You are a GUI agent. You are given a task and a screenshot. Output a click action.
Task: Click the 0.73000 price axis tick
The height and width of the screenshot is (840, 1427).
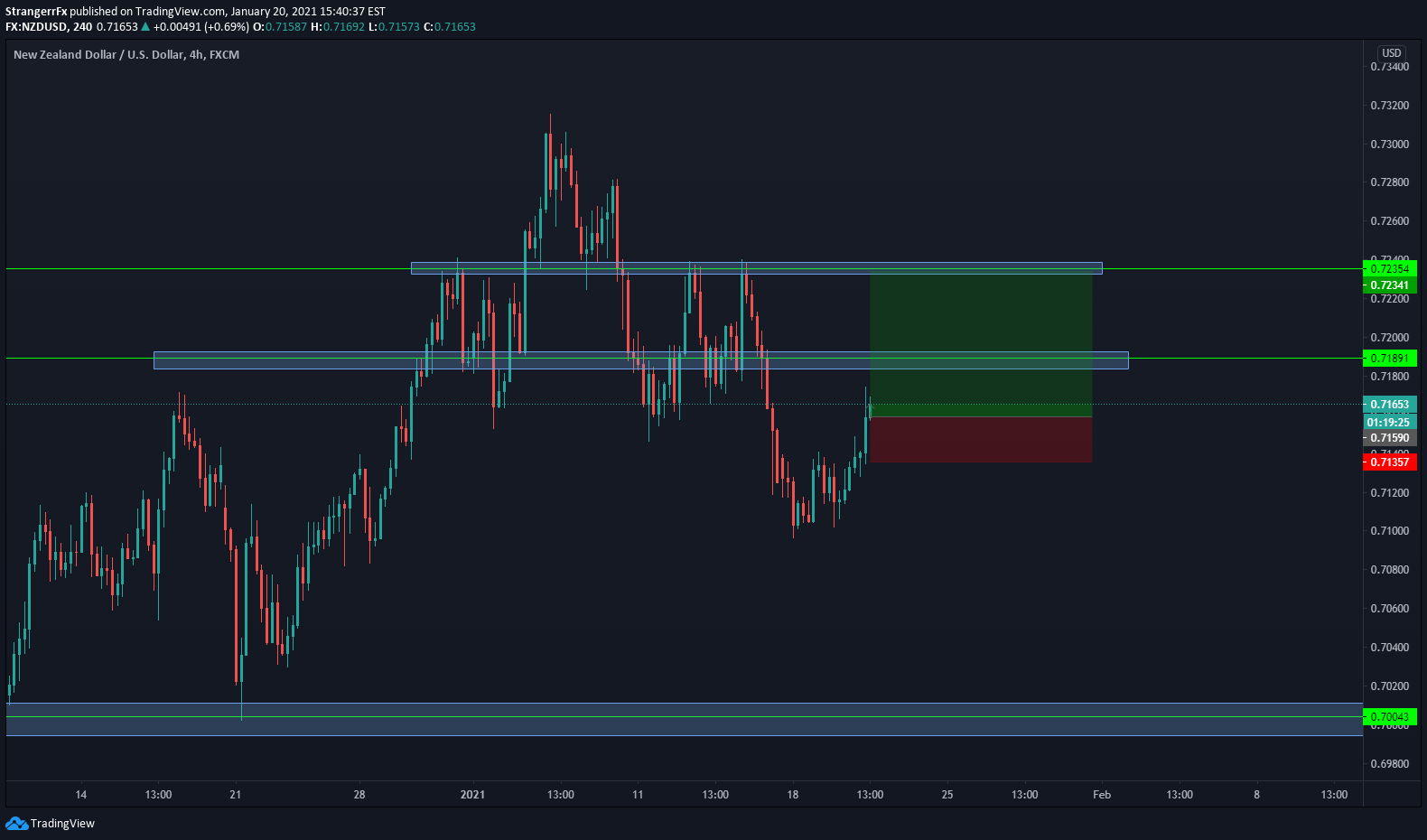click(1389, 145)
